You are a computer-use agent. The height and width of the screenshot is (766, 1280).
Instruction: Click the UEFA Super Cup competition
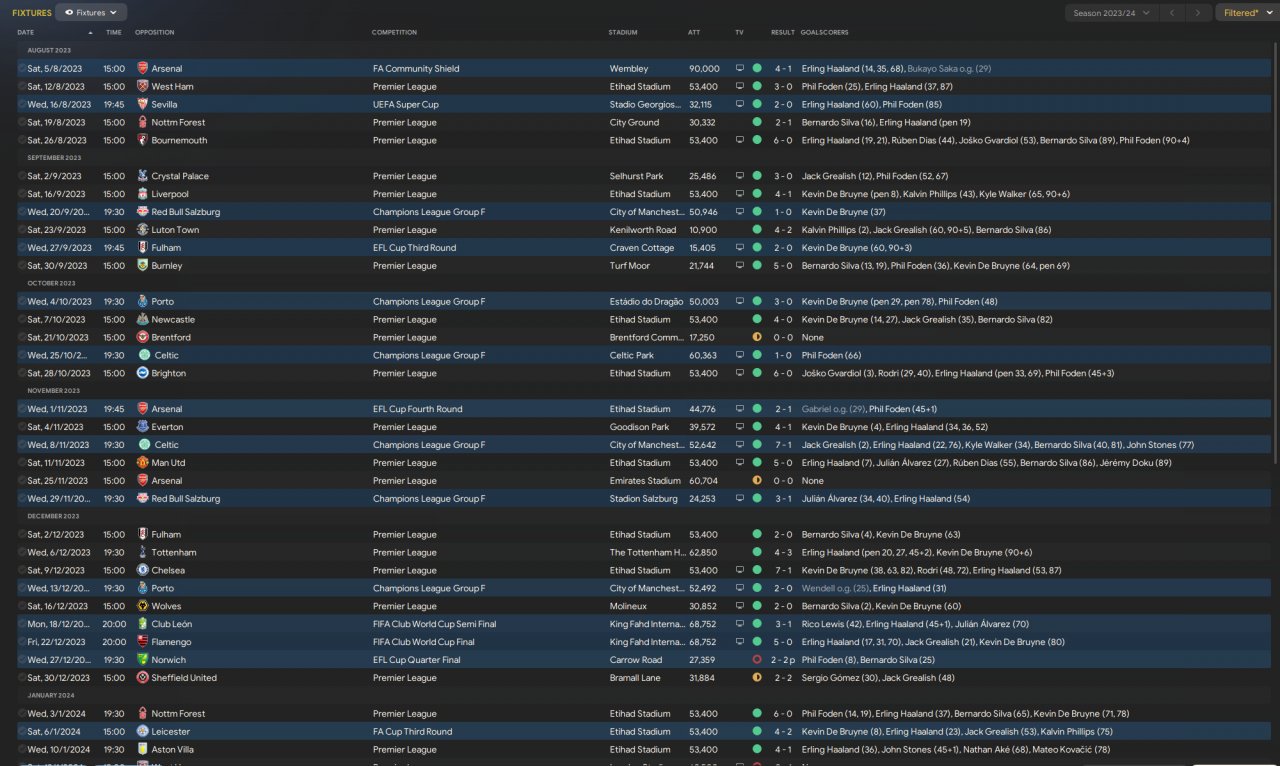405,105
